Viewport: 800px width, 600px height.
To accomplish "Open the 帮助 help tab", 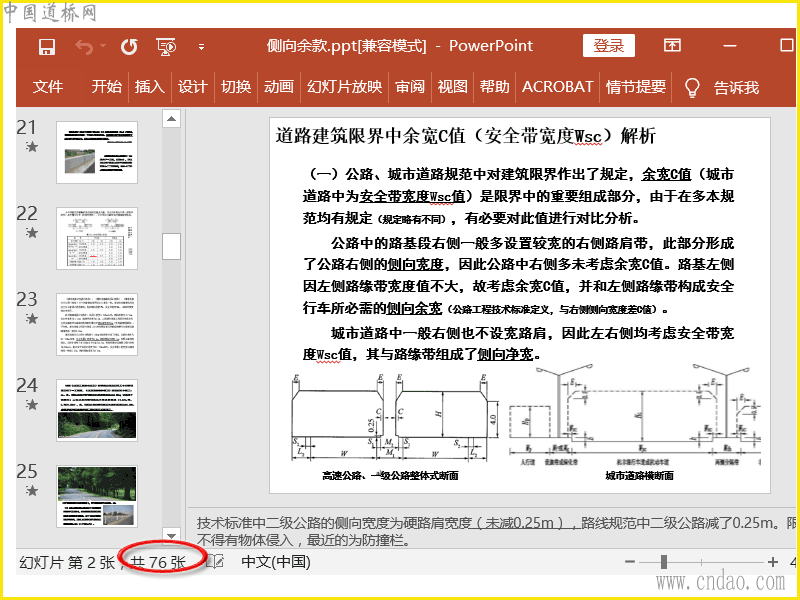I will point(494,87).
